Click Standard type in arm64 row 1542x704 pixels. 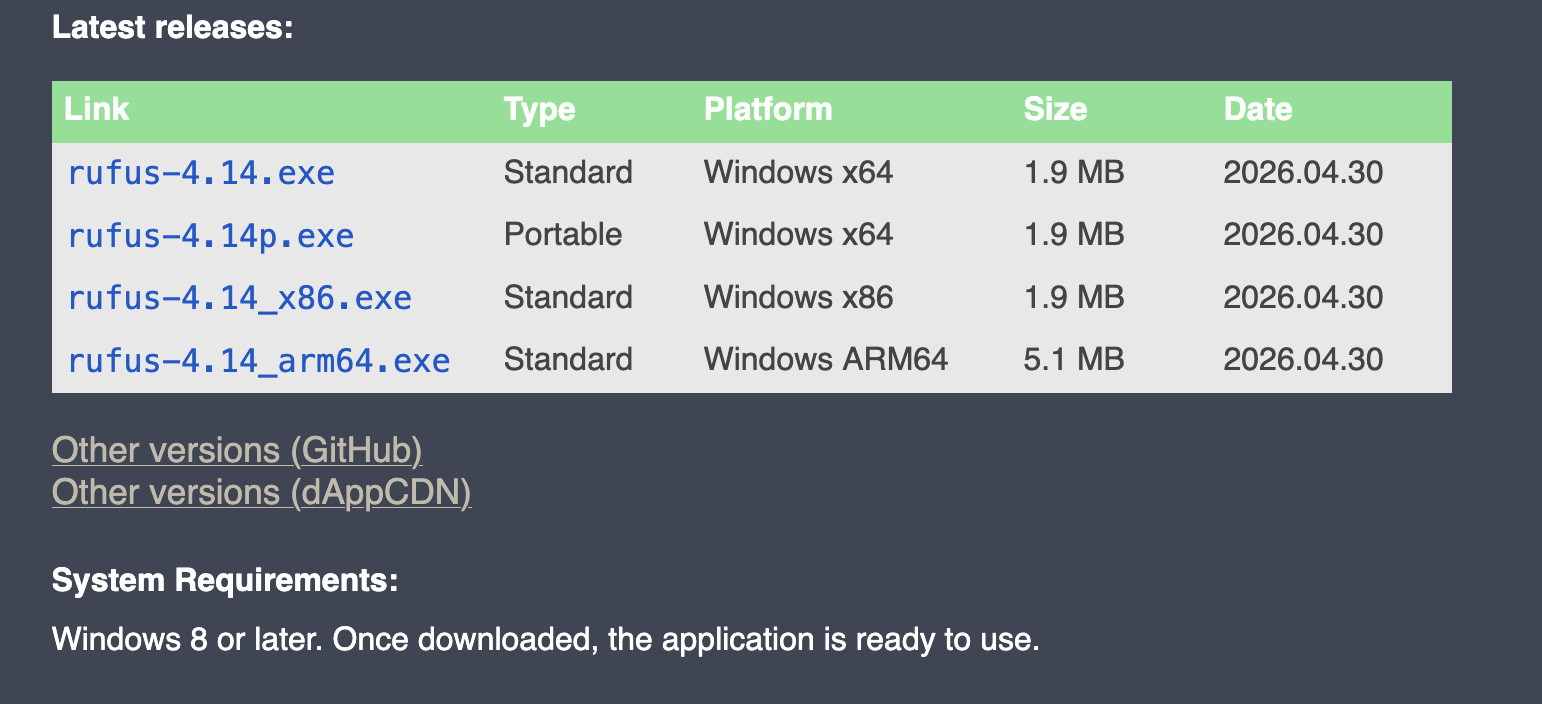click(x=568, y=359)
